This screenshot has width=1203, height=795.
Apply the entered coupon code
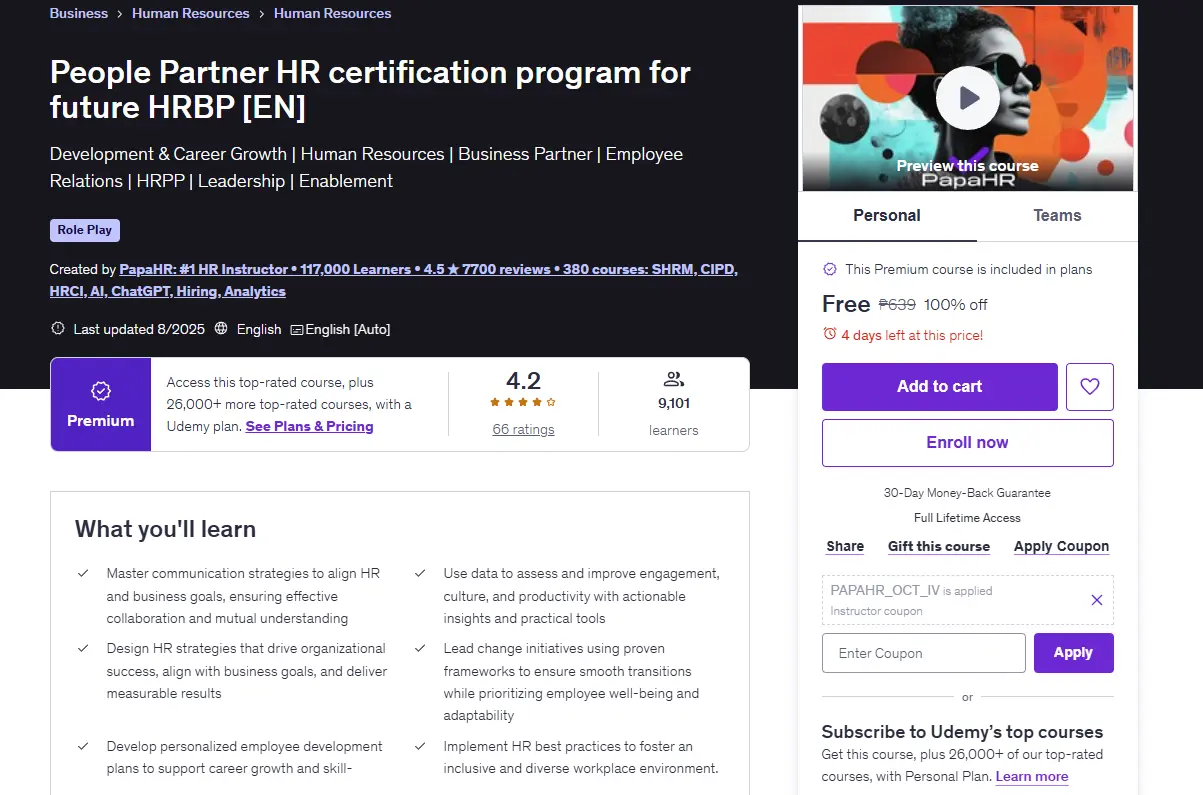[x=1074, y=653]
